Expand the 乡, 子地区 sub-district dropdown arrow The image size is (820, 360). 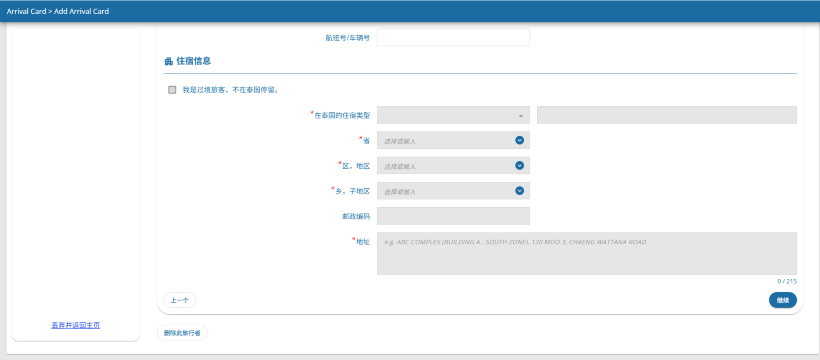pyautogui.click(x=519, y=190)
